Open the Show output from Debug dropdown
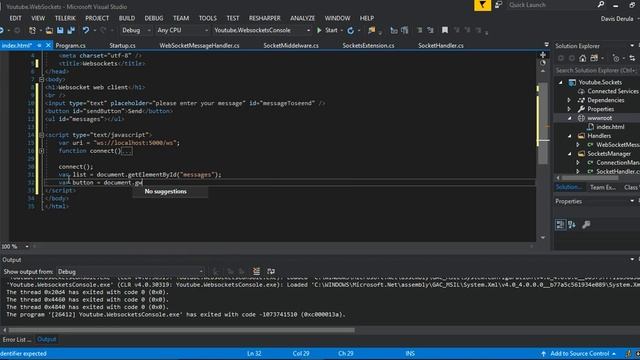The image size is (640, 360). coord(130,271)
